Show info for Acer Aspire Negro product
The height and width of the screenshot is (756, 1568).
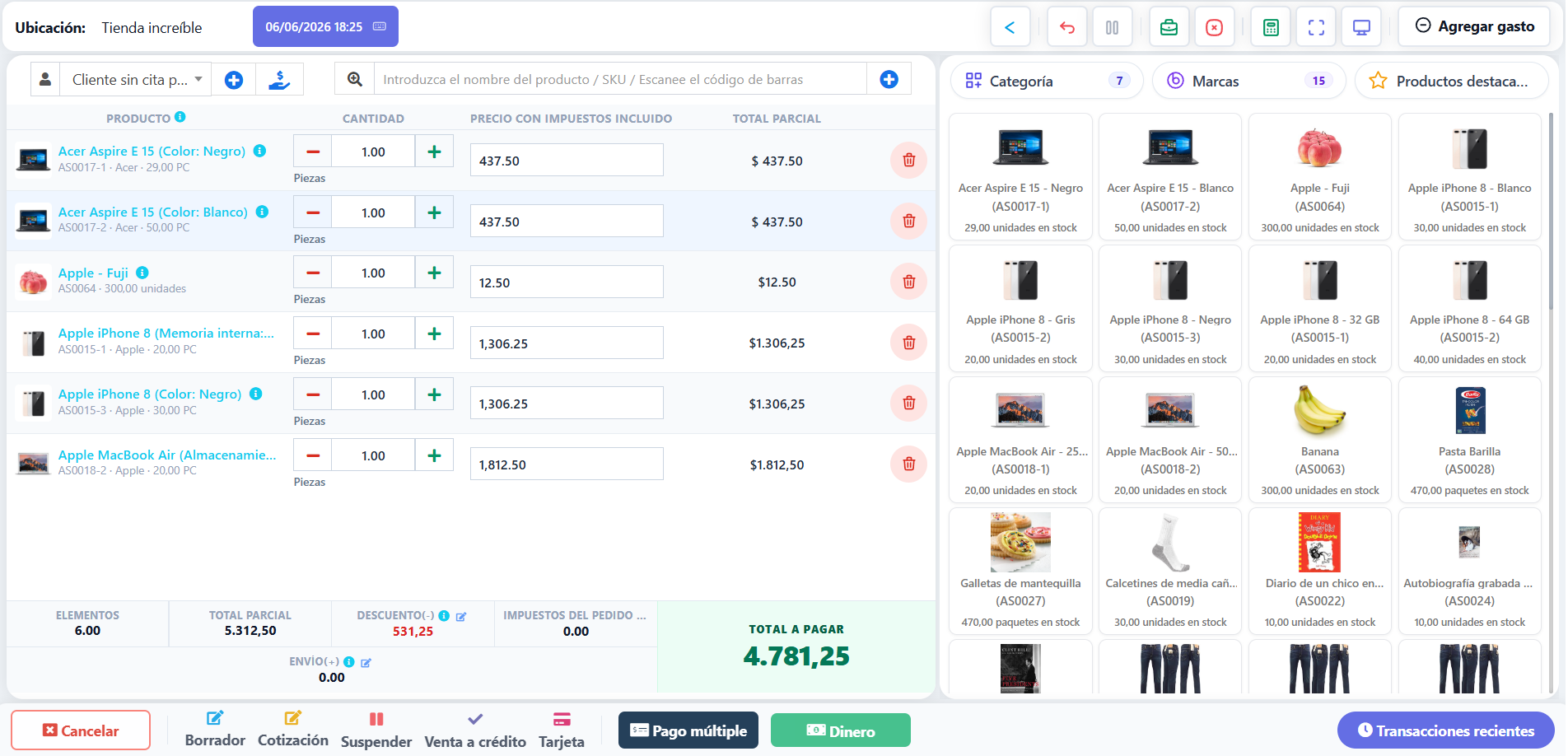pos(259,151)
